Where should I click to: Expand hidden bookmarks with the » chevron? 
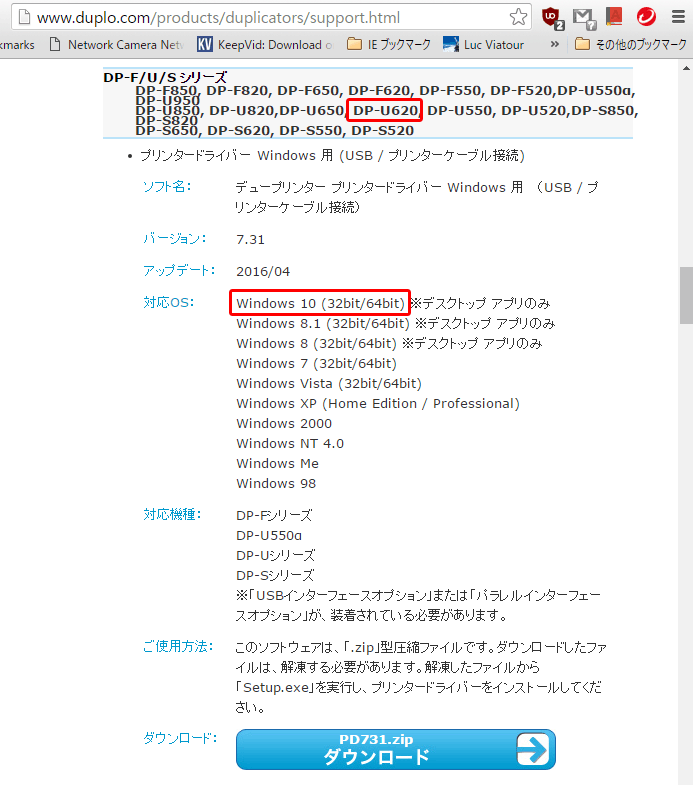coord(555,44)
